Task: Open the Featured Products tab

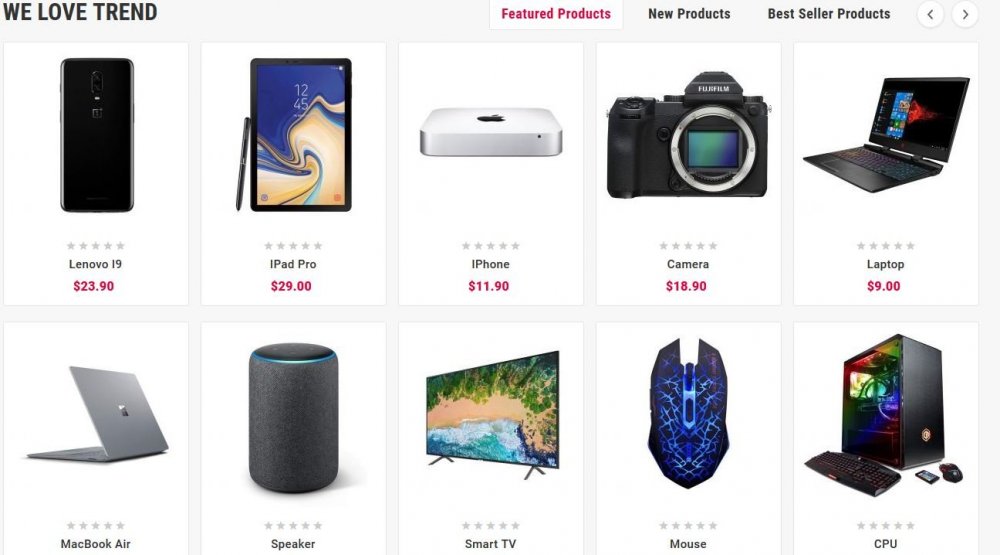Action: pyautogui.click(x=556, y=14)
